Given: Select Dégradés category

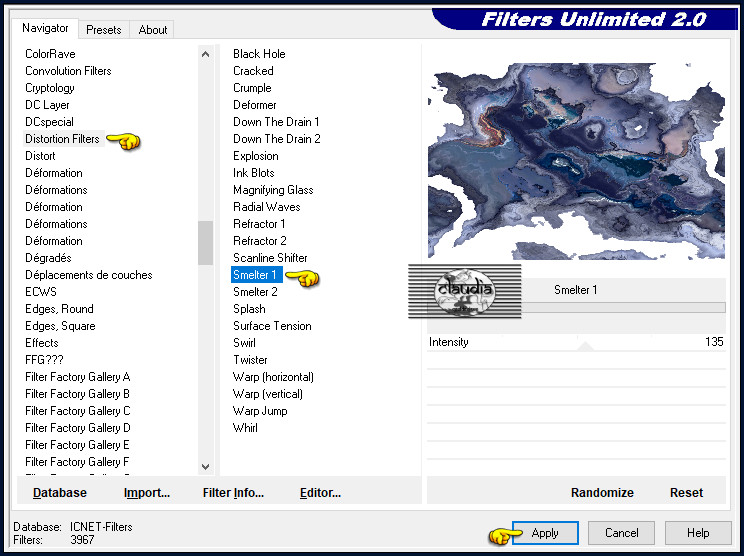Looking at the screenshot, I should point(48,258).
